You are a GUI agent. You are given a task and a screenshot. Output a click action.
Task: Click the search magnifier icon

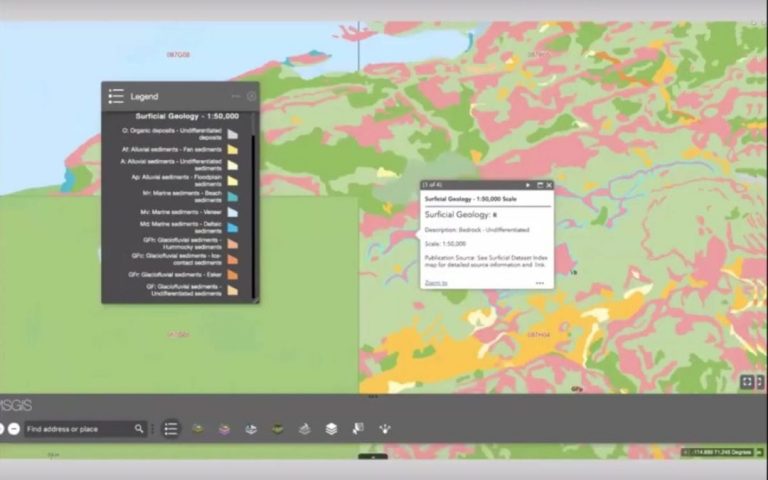click(x=139, y=429)
